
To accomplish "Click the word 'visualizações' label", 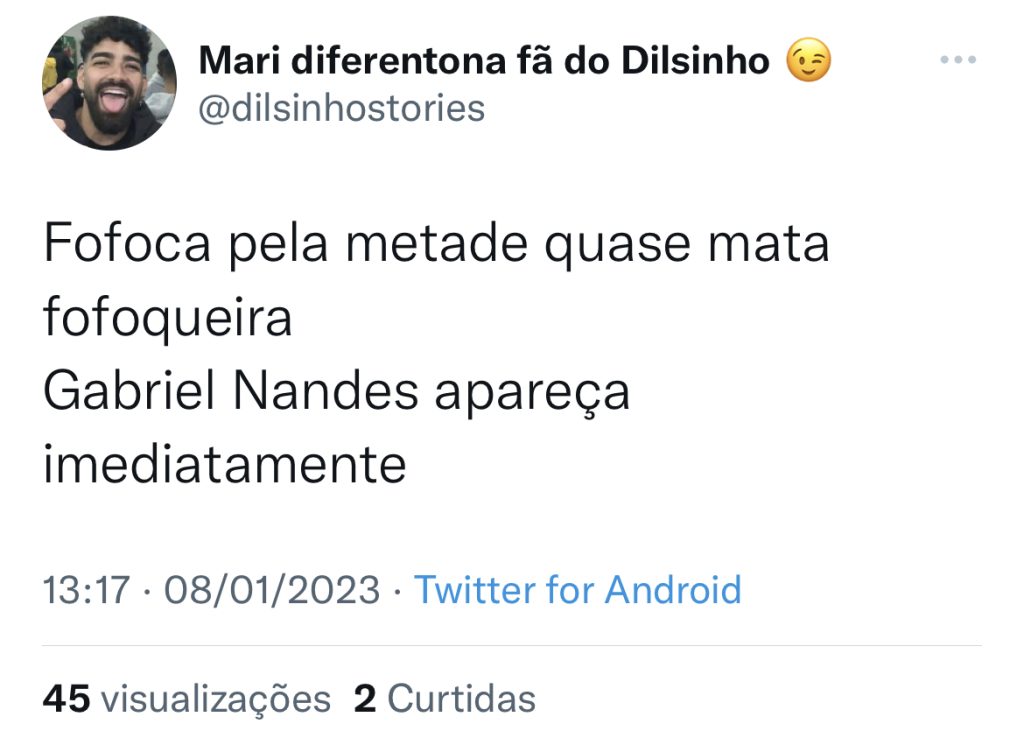I will (216, 701).
